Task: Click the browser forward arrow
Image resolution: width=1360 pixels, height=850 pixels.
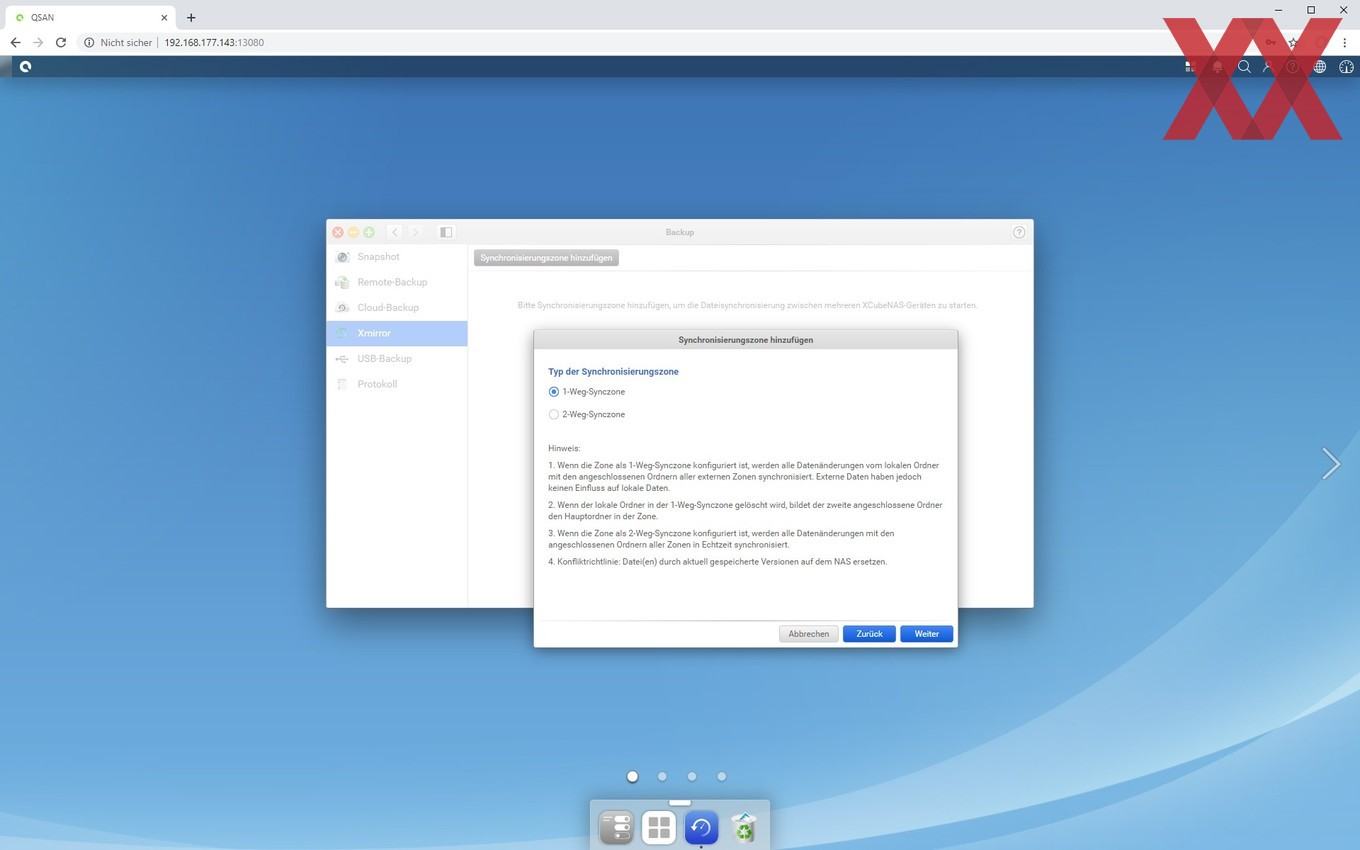Action: (x=38, y=43)
